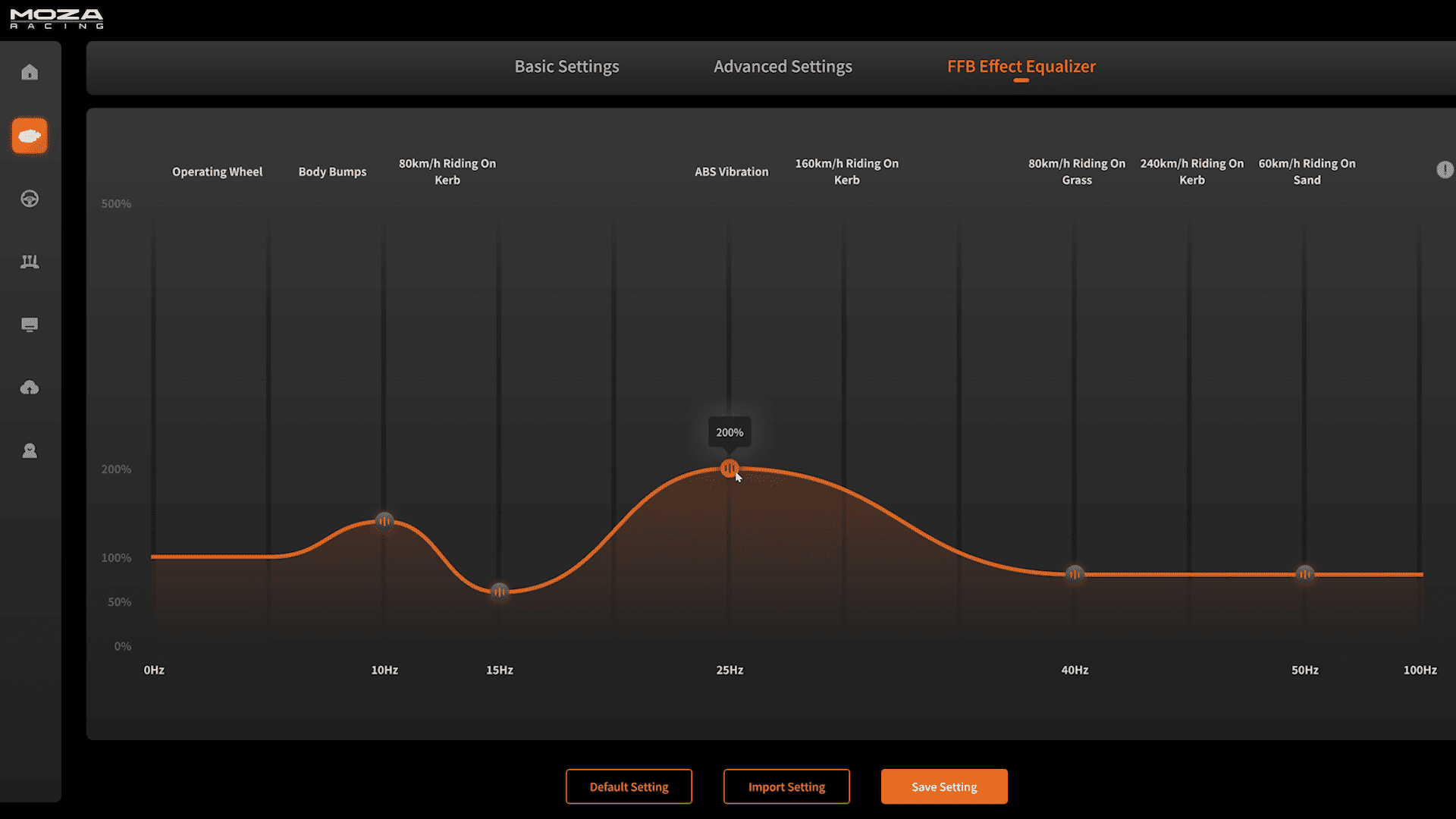Open the dashboard display sidebar icon
Image resolution: width=1456 pixels, height=819 pixels.
tap(30, 325)
